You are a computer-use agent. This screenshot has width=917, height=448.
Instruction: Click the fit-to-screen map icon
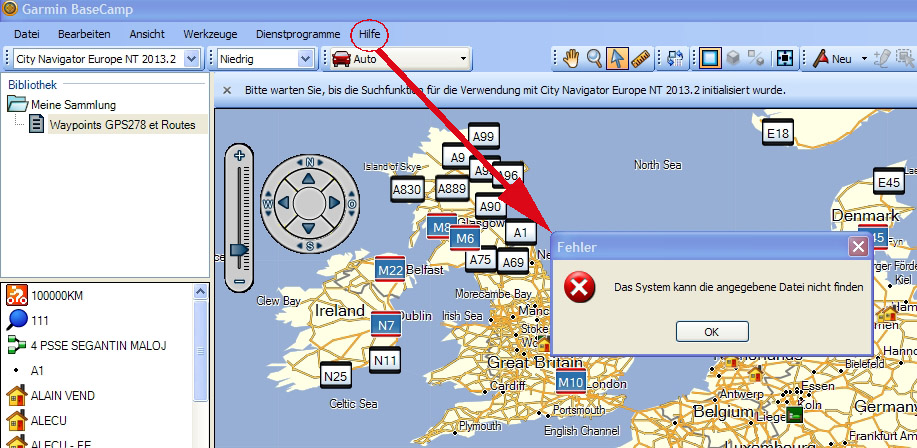784,58
